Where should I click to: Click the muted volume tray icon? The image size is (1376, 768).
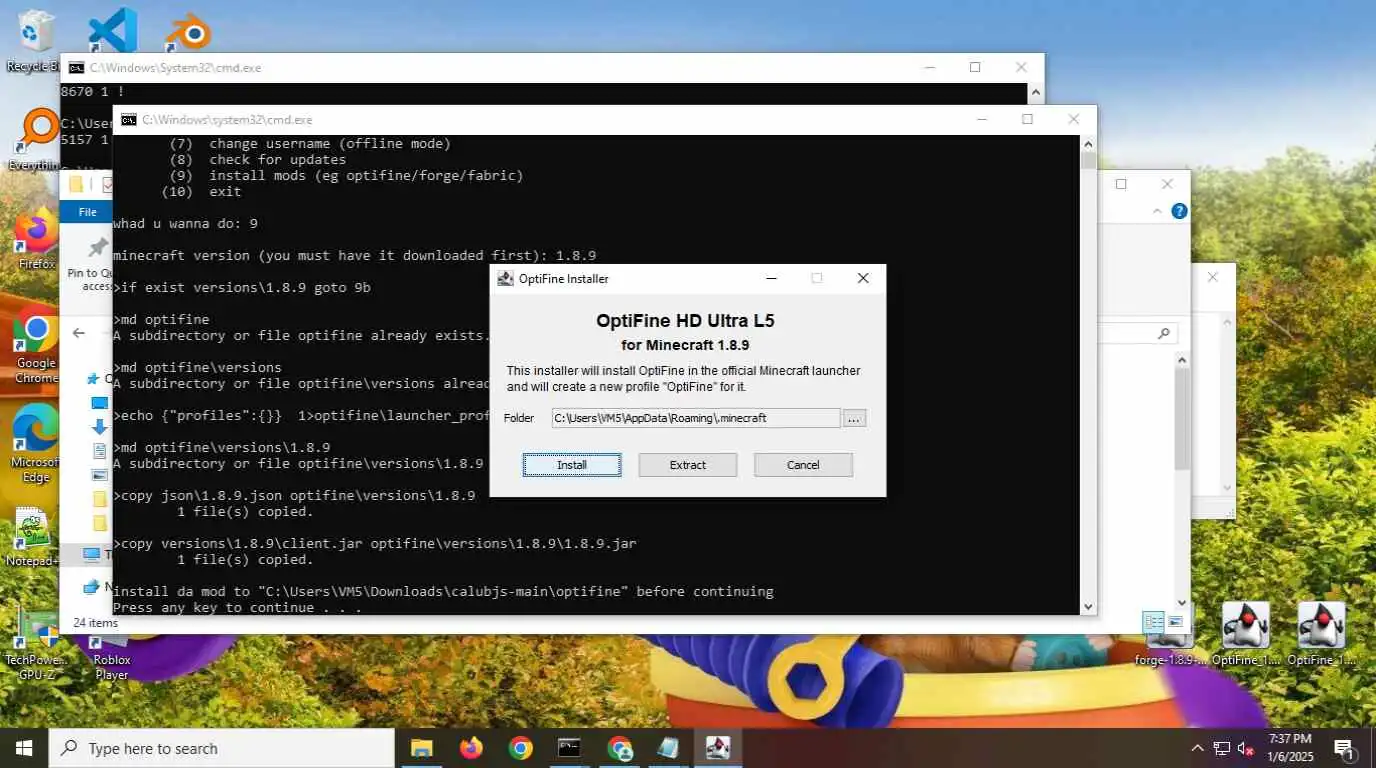click(1246, 748)
